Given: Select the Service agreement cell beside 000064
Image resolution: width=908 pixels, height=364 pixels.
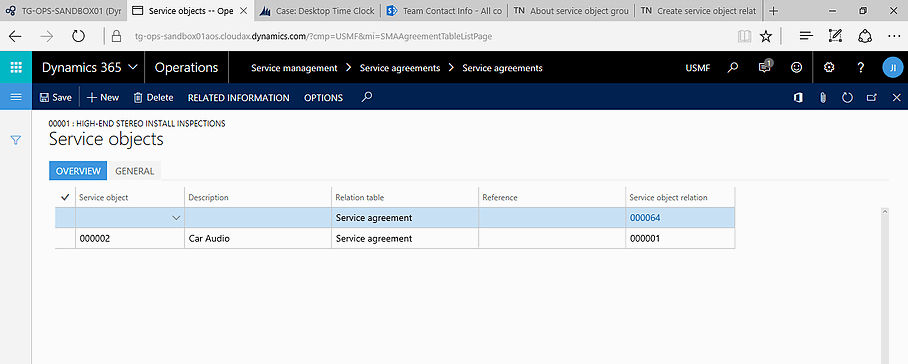Looking at the screenshot, I should 405,218.
